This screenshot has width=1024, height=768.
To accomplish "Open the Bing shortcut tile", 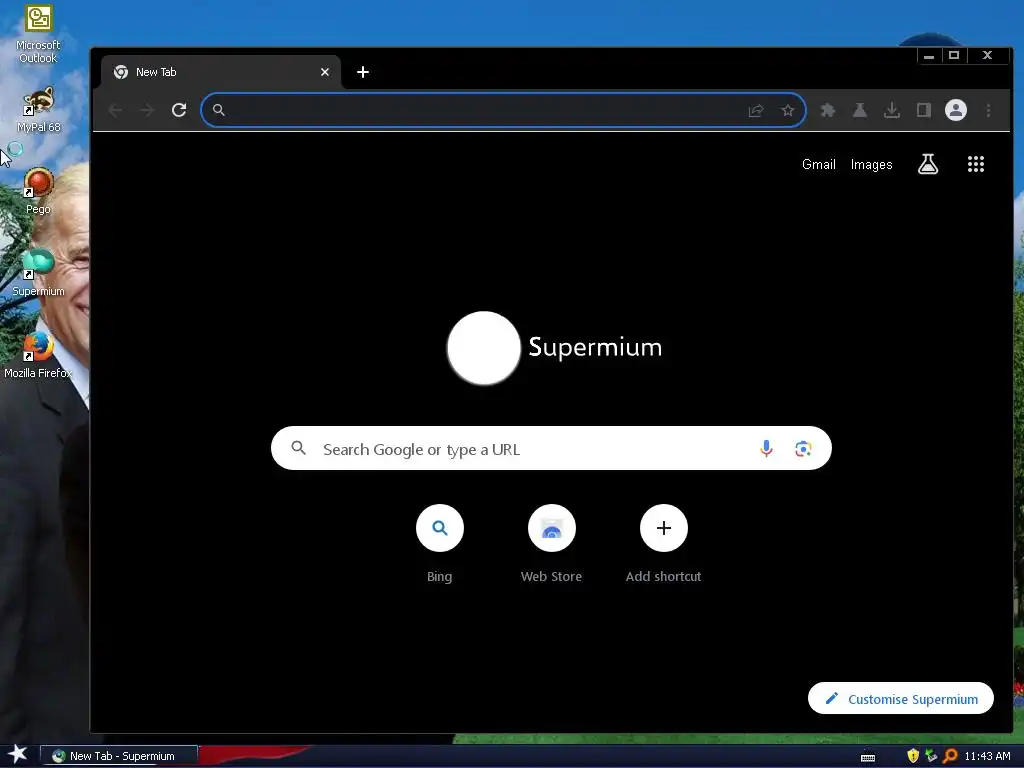I will pyautogui.click(x=440, y=543).
